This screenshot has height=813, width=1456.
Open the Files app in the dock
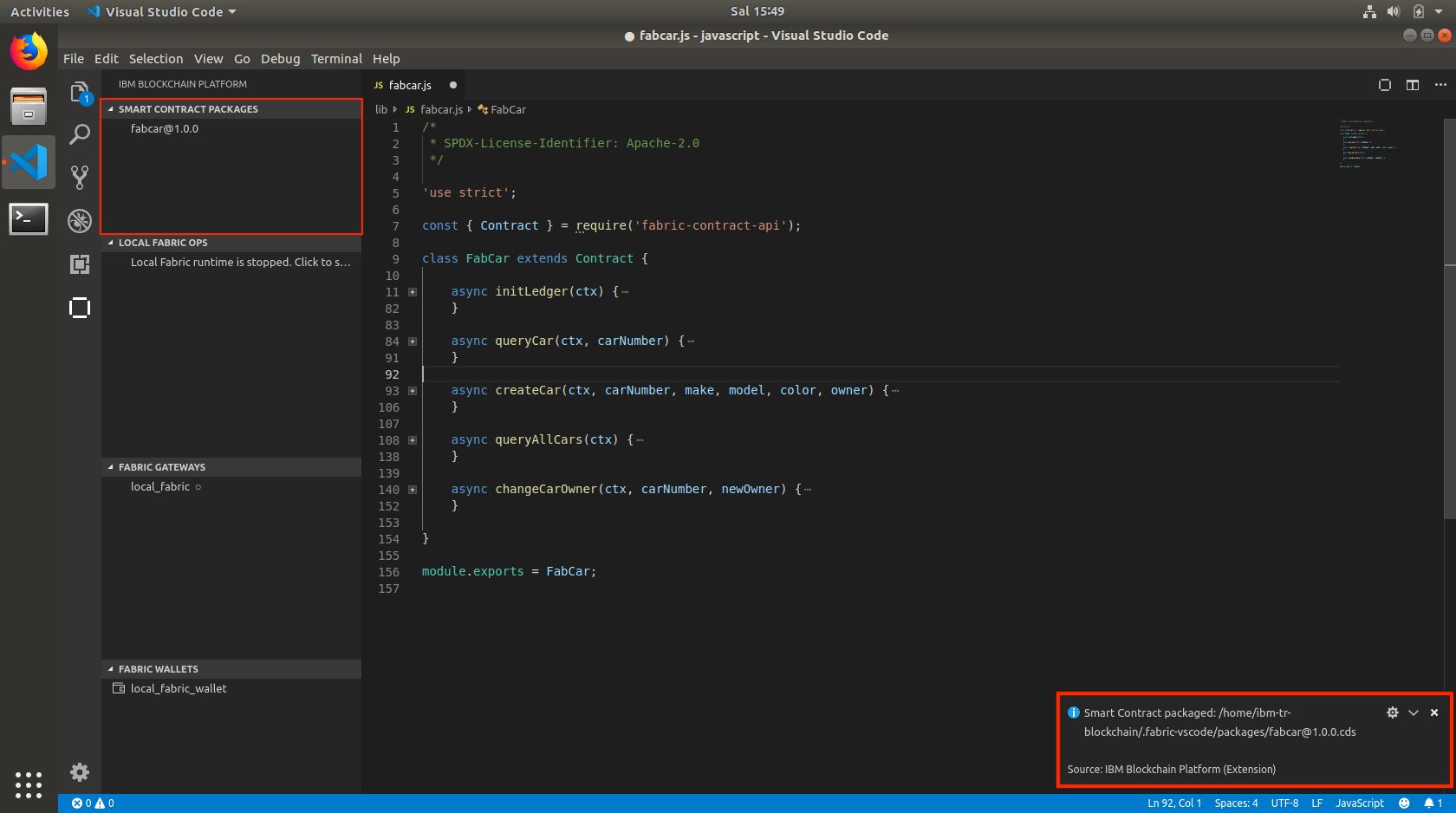[29, 107]
